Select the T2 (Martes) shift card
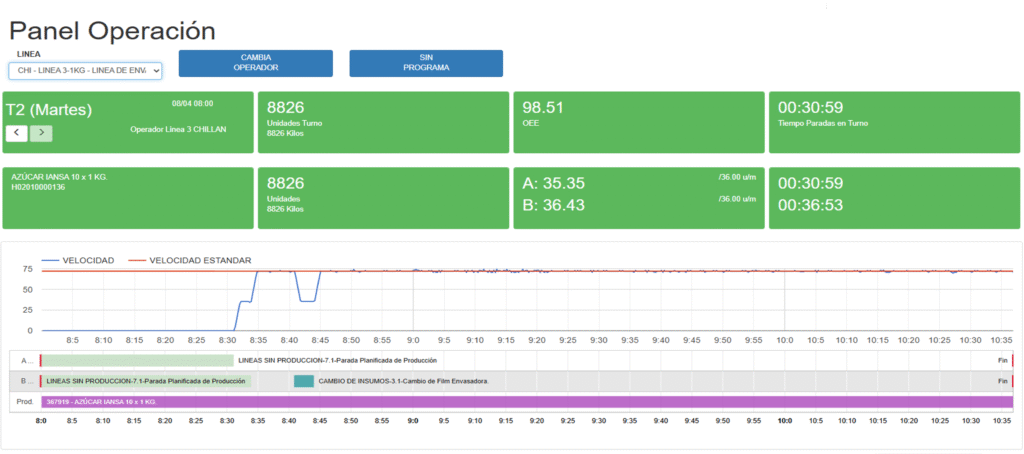This screenshot has height=454, width=1024. [x=128, y=123]
